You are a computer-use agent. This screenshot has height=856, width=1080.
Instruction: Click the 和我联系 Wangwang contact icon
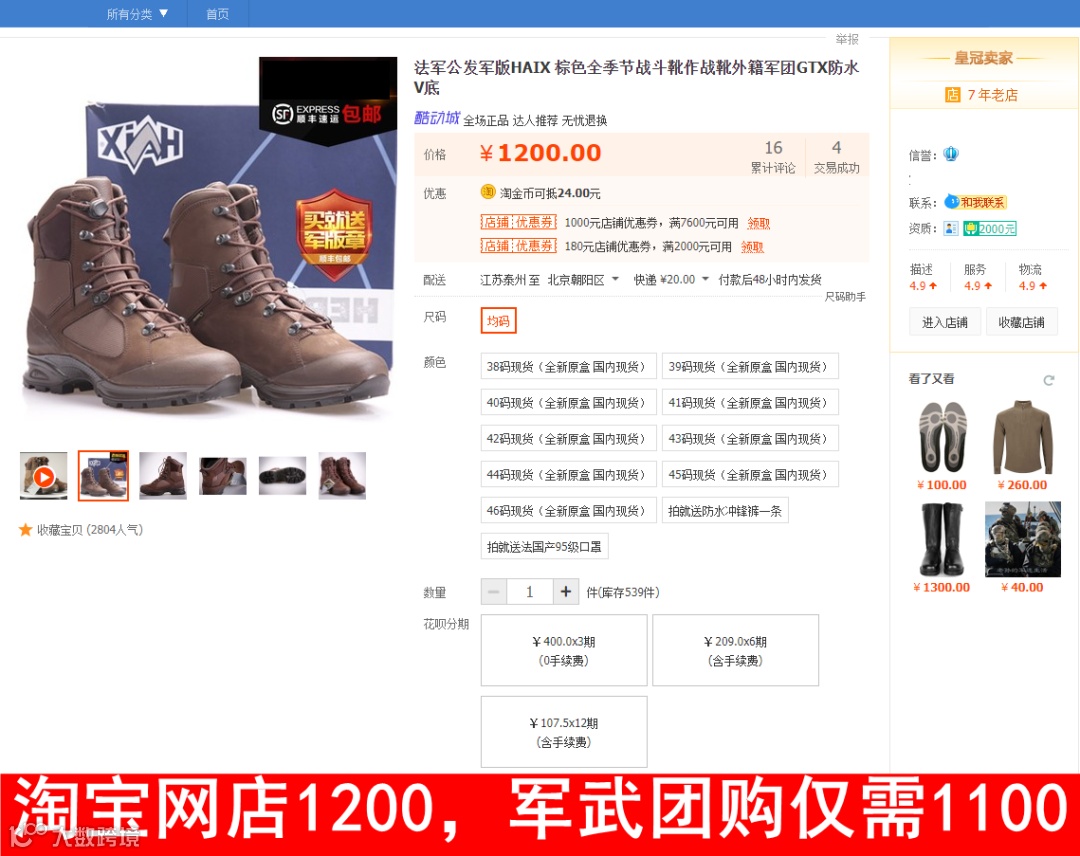(x=976, y=202)
